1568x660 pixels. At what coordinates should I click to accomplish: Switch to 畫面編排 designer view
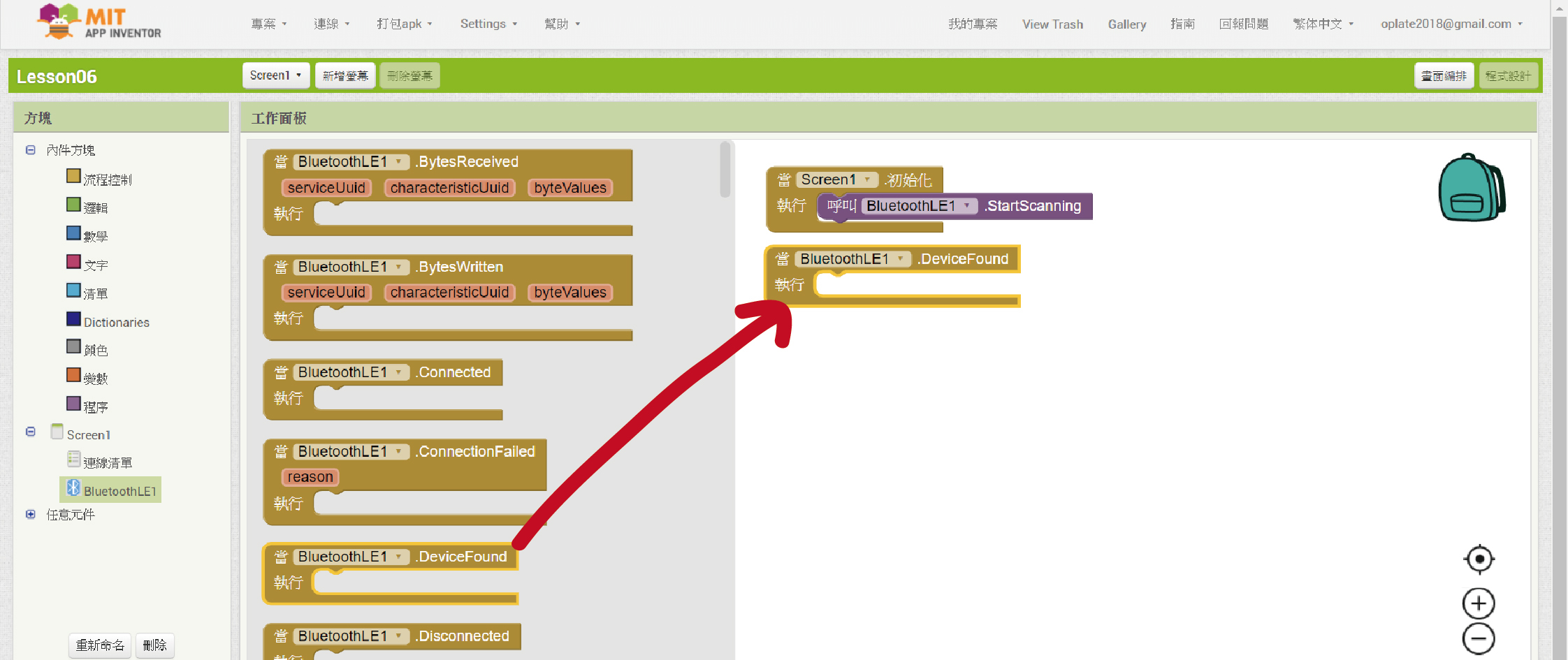coord(1444,75)
